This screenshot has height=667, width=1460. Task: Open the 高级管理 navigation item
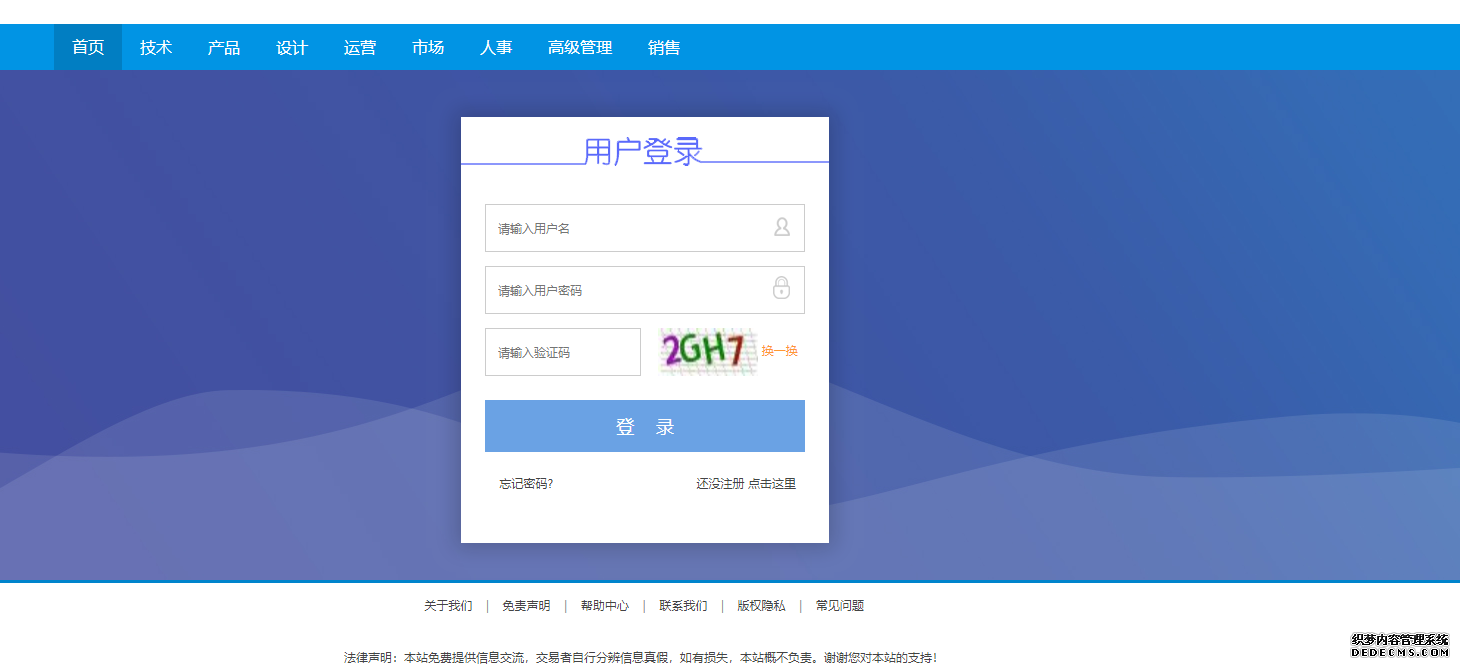tap(580, 47)
